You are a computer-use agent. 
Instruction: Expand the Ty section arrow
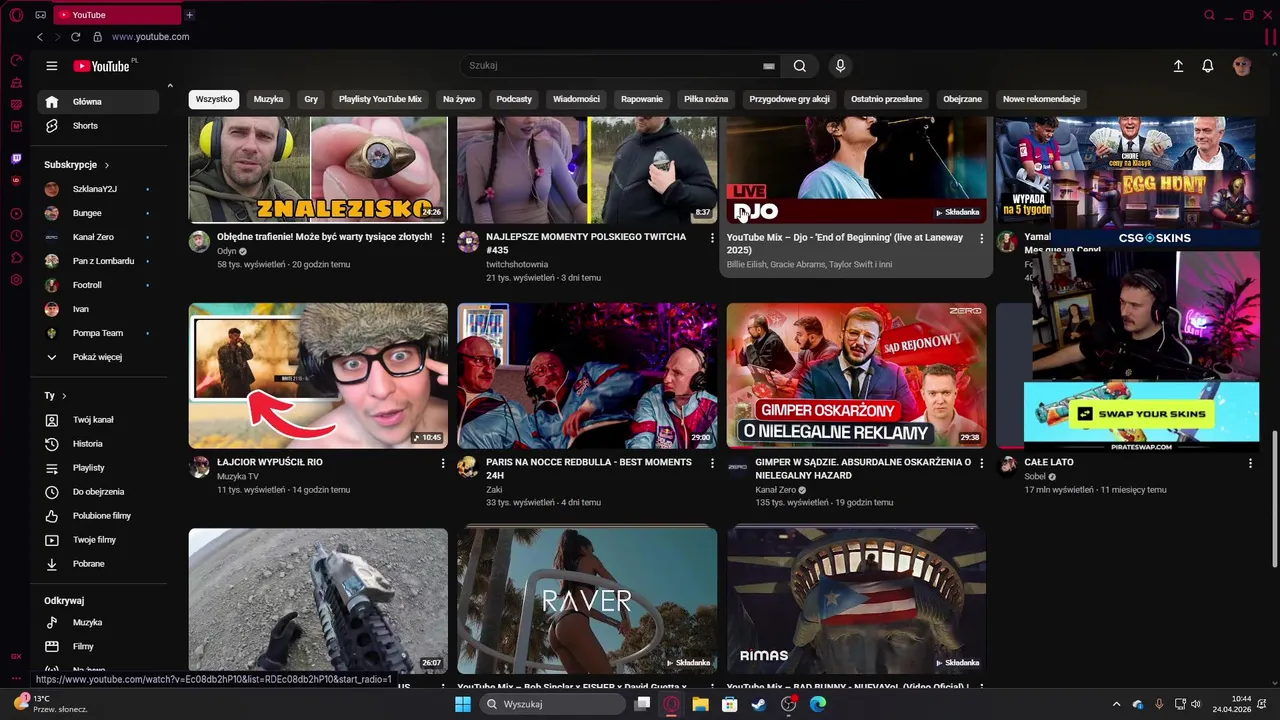point(64,396)
